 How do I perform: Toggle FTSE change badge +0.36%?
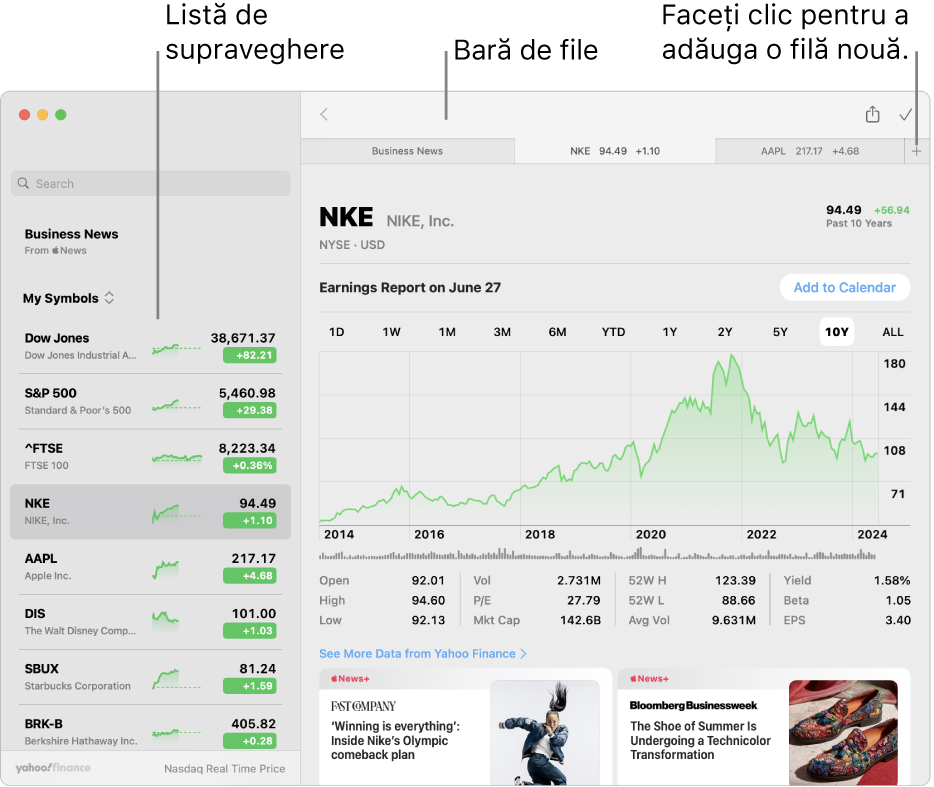(x=250, y=465)
